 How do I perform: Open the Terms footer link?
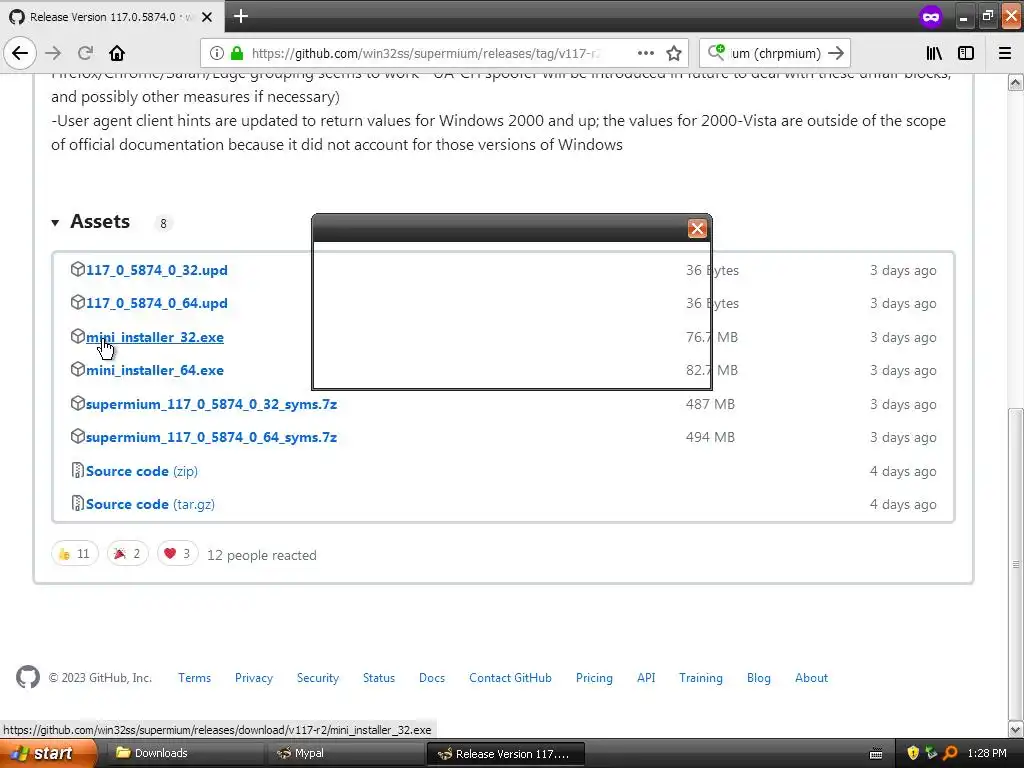pos(195,678)
